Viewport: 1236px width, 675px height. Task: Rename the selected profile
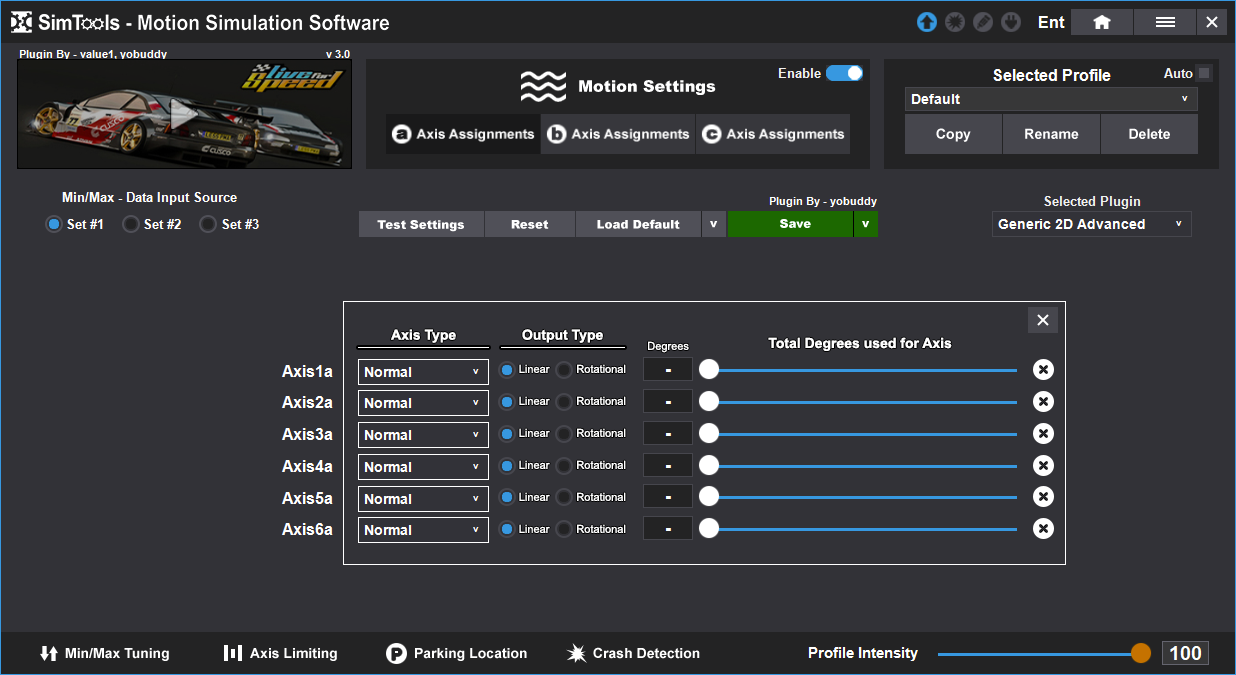(1051, 134)
